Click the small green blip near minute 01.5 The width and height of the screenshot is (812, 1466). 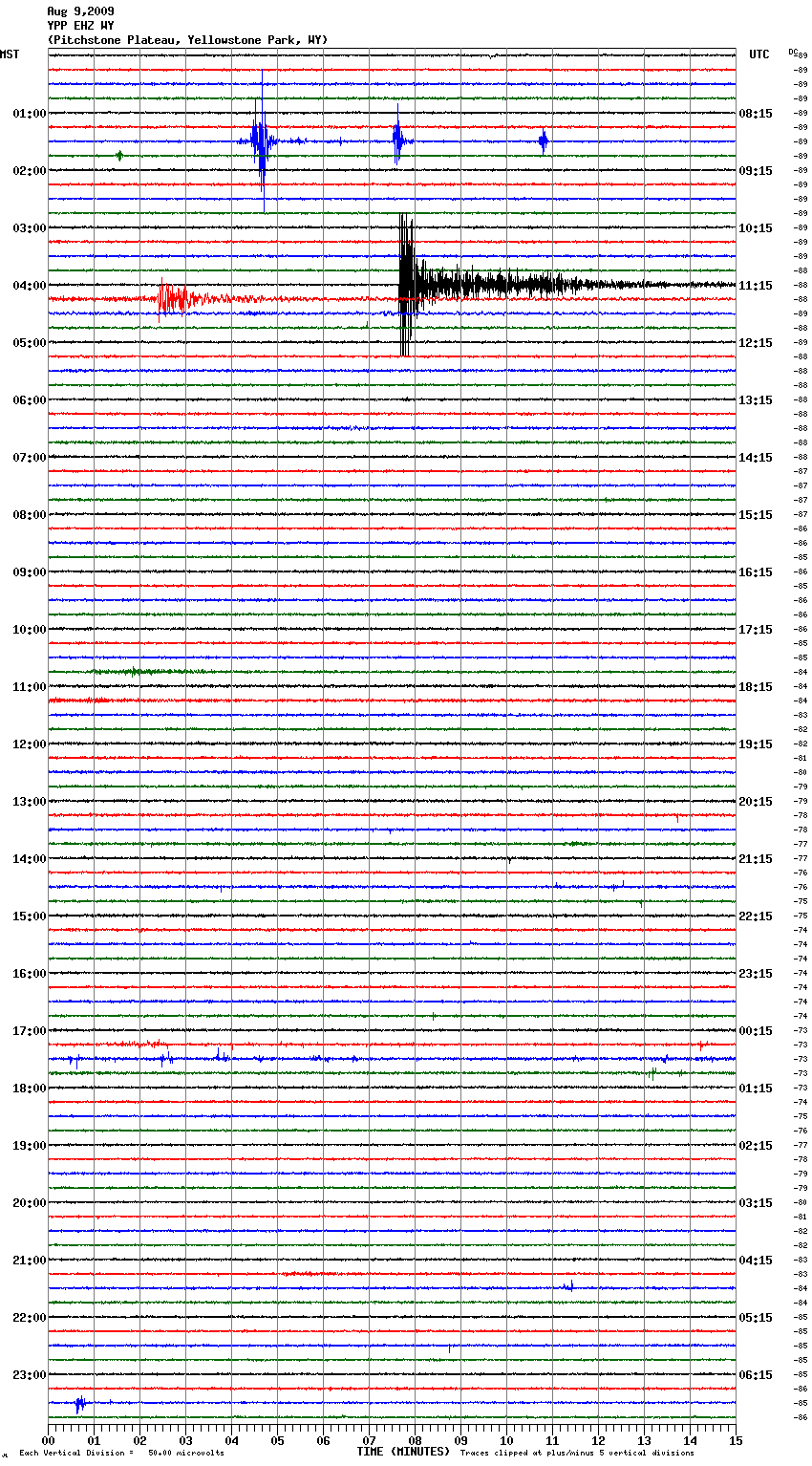coord(119,156)
